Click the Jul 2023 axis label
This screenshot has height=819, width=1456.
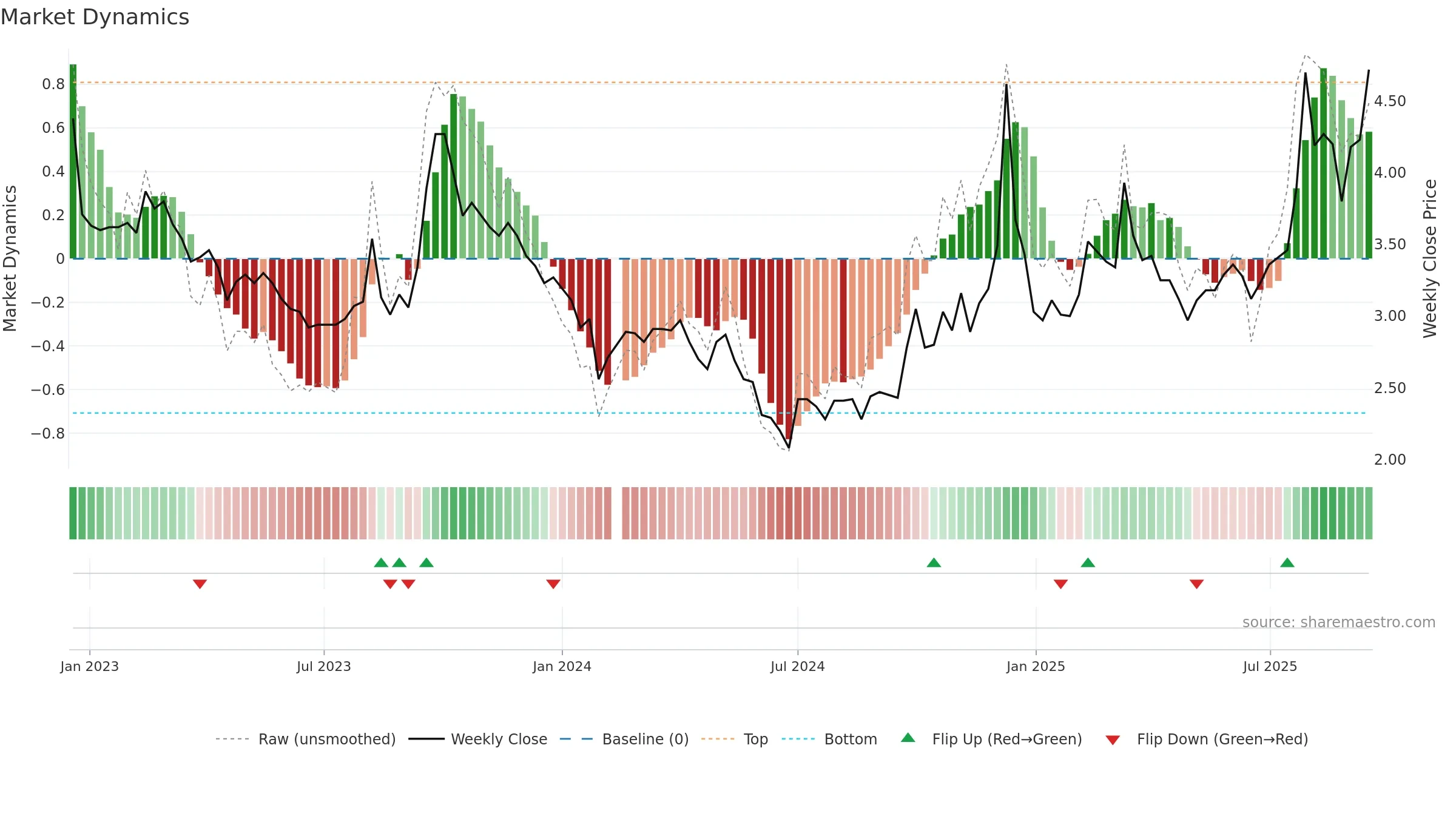click(x=324, y=666)
